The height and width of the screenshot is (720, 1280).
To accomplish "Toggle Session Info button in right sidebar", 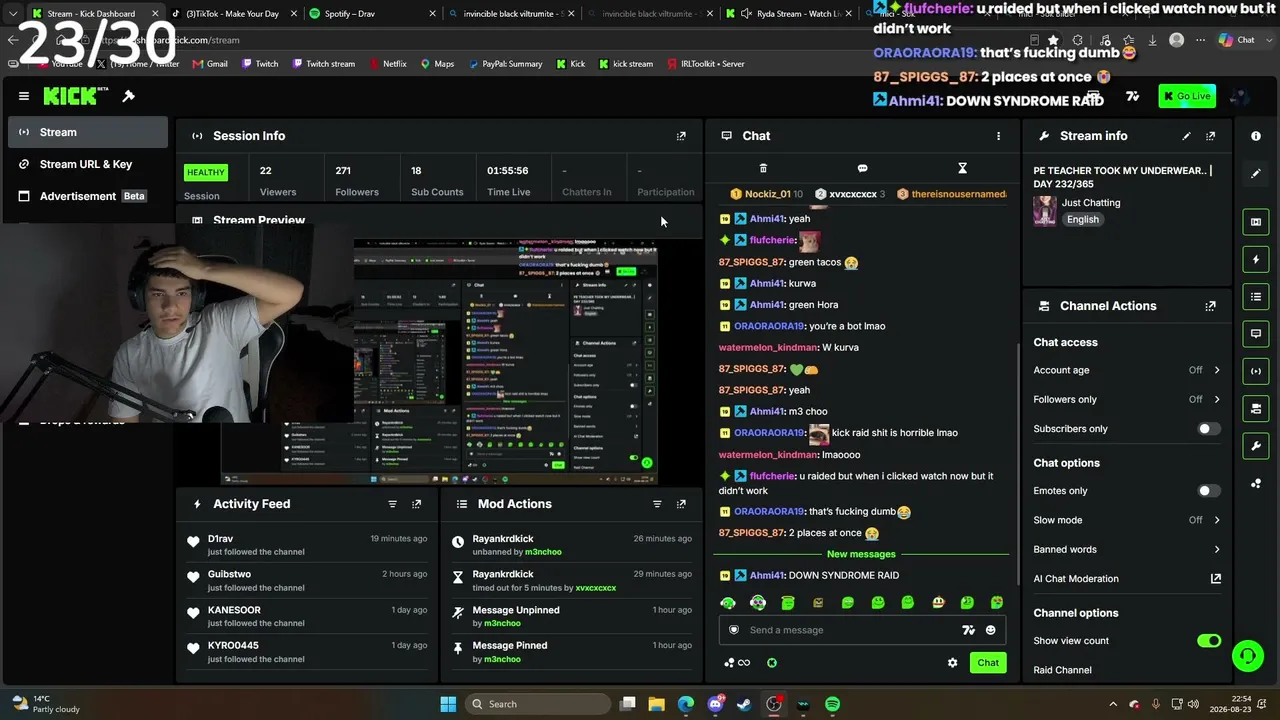I will (1256, 371).
